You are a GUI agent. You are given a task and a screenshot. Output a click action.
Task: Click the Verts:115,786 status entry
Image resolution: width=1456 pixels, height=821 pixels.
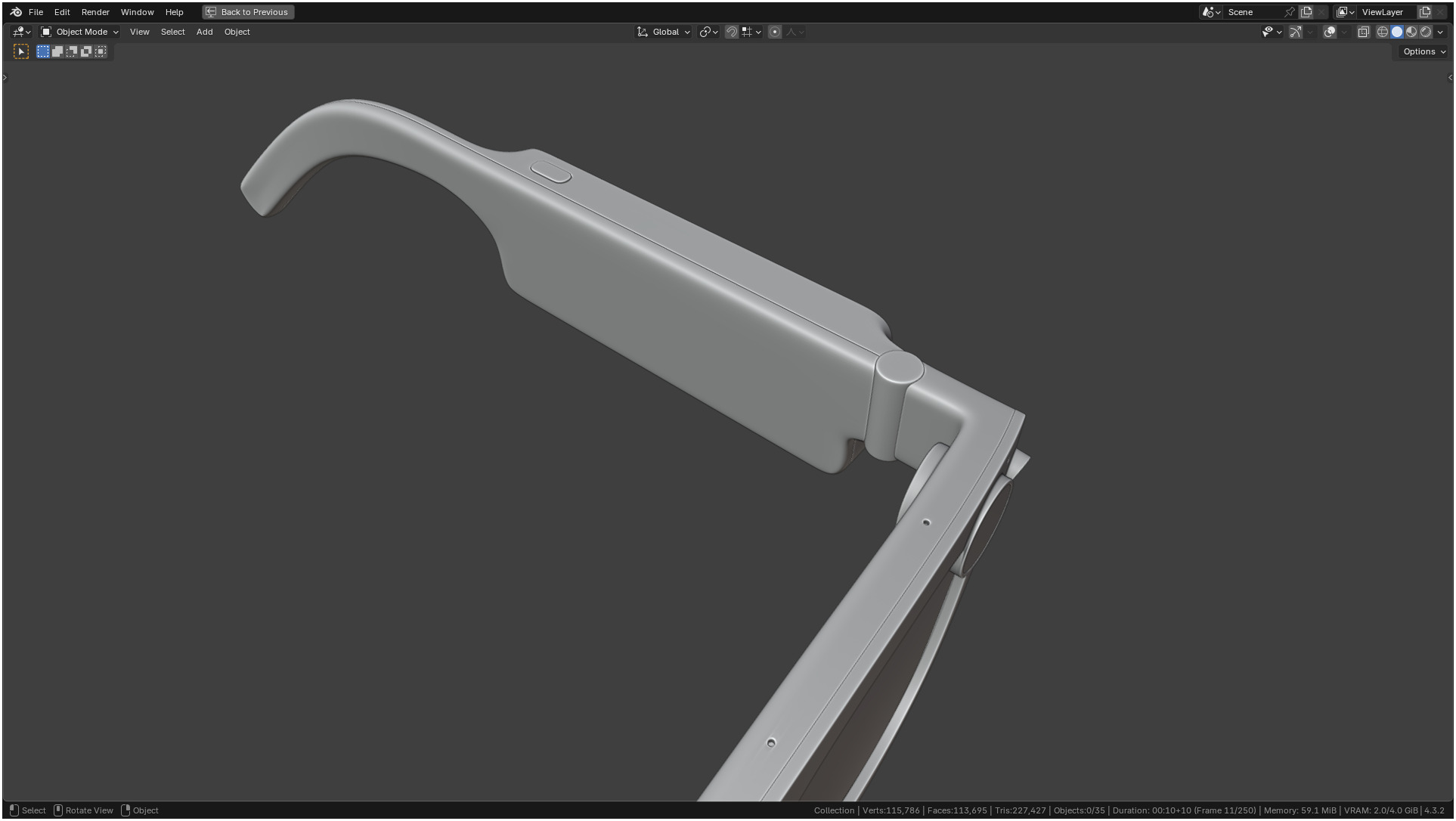pyautogui.click(x=891, y=810)
